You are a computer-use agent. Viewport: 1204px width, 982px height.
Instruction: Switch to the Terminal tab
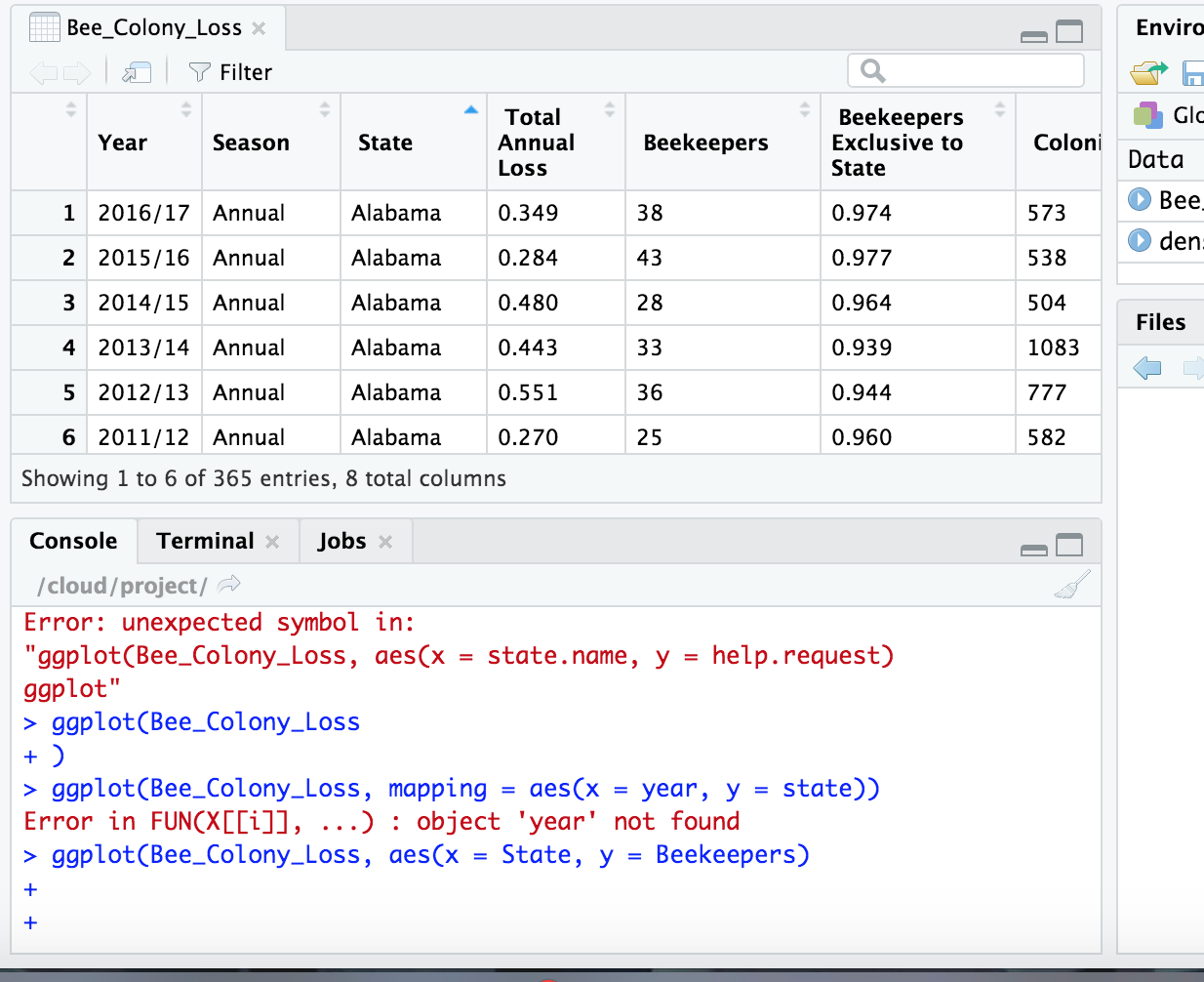(x=205, y=542)
